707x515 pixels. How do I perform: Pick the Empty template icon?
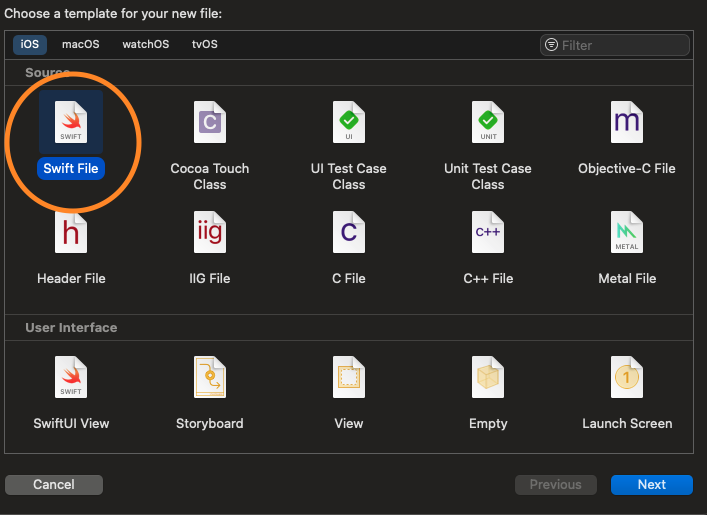(488, 377)
